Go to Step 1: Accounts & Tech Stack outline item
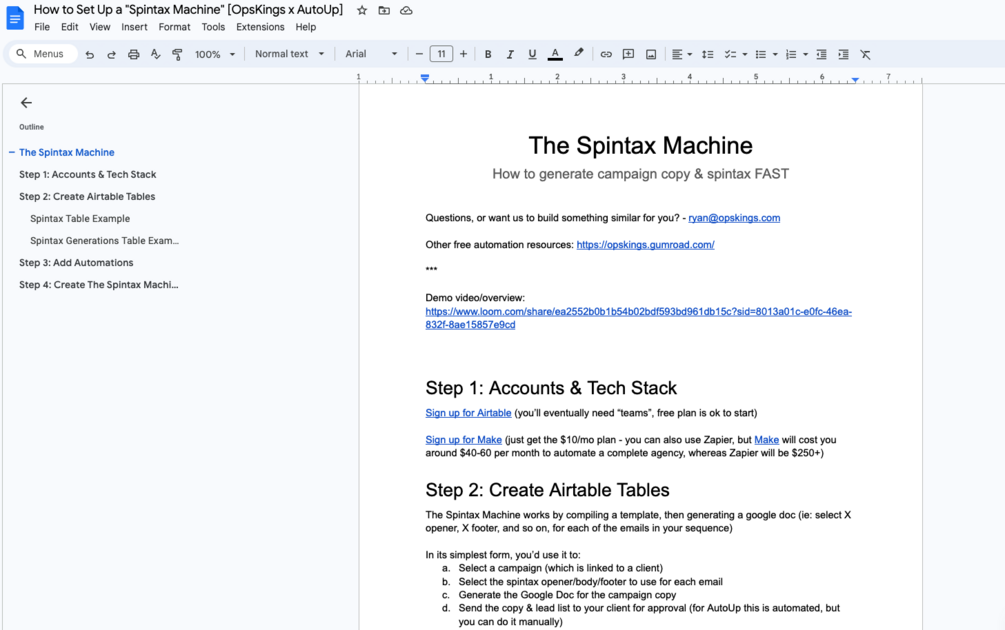1005x630 pixels. pos(88,174)
